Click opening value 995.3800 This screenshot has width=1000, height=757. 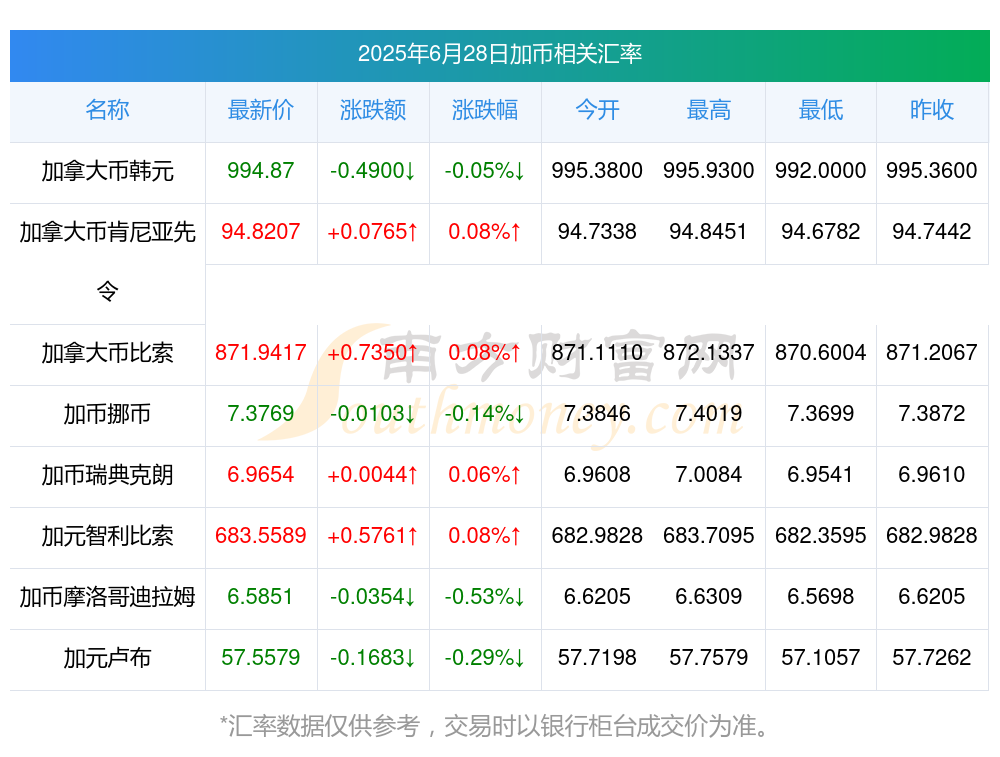(x=597, y=170)
